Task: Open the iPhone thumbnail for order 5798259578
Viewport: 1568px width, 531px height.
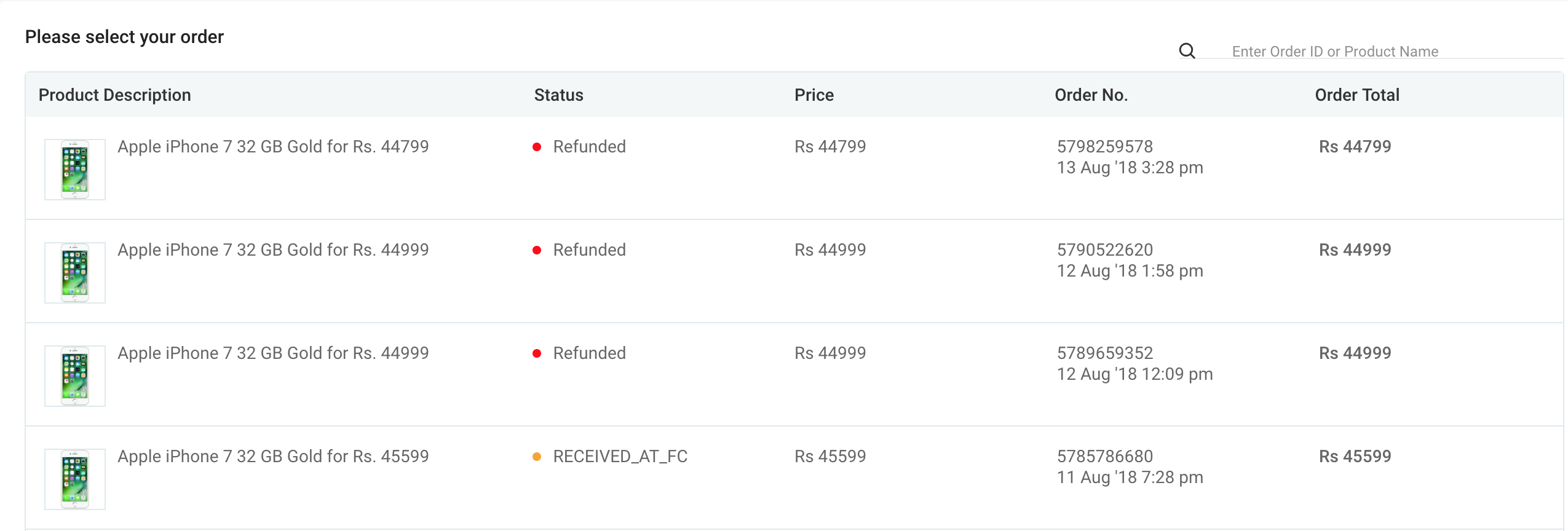Action: (x=75, y=169)
